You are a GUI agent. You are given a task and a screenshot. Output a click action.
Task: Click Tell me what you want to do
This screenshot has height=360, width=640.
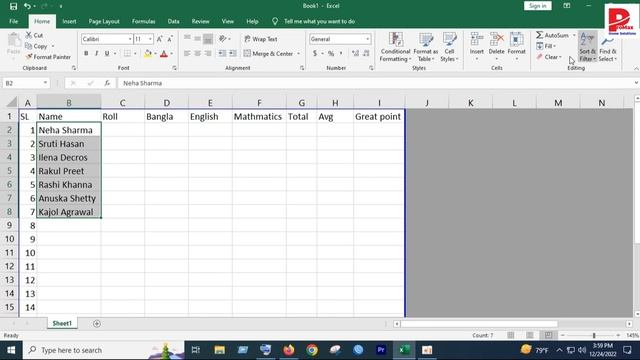(x=319, y=21)
